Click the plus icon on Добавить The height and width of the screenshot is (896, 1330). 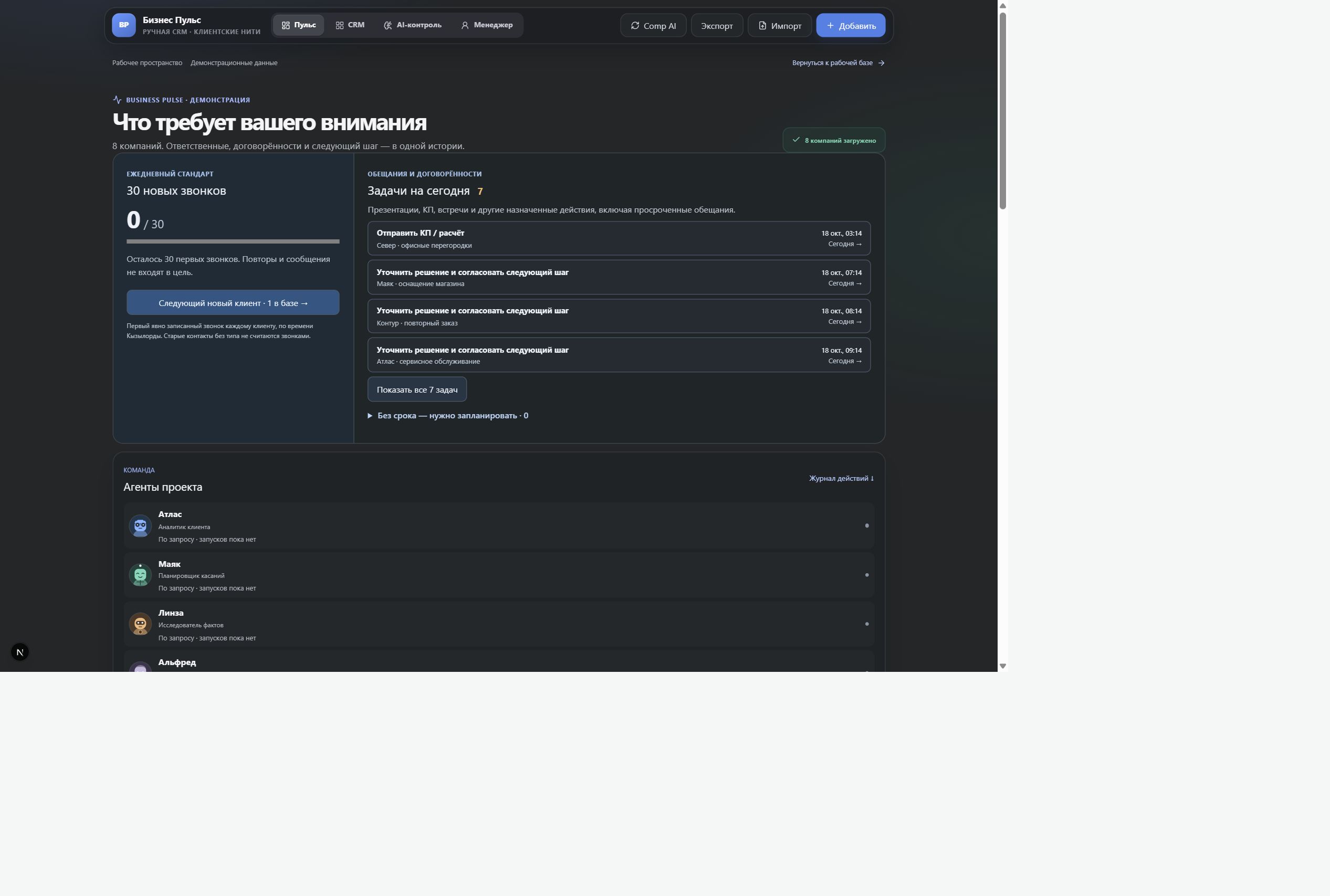pos(831,26)
